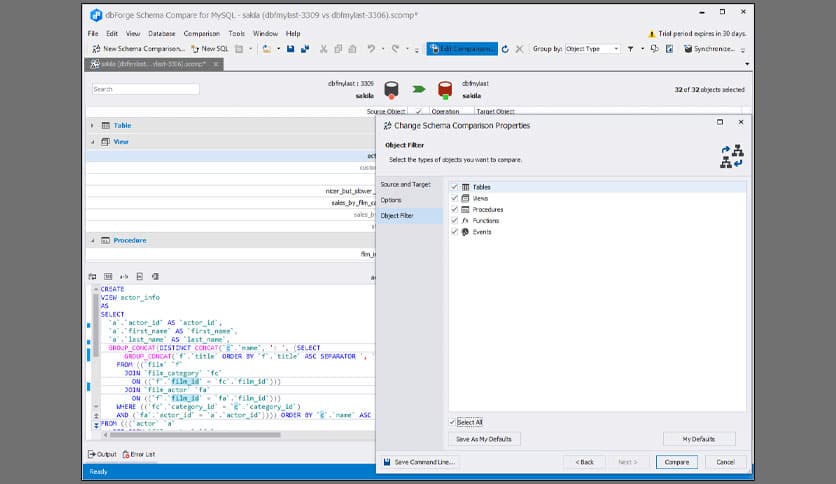Click third arrows icon in SQL diff toolbar

124,277
